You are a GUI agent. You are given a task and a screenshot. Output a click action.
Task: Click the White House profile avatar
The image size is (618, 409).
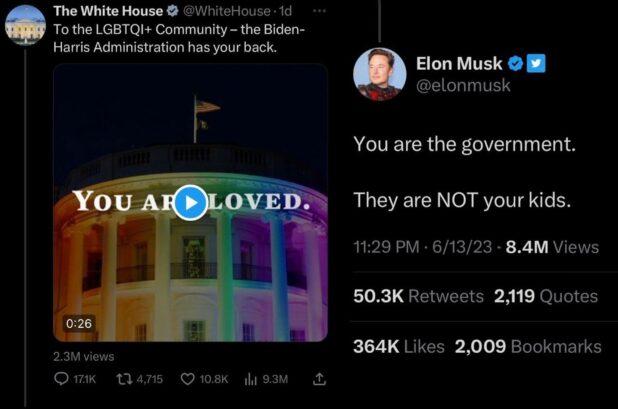(x=25, y=26)
